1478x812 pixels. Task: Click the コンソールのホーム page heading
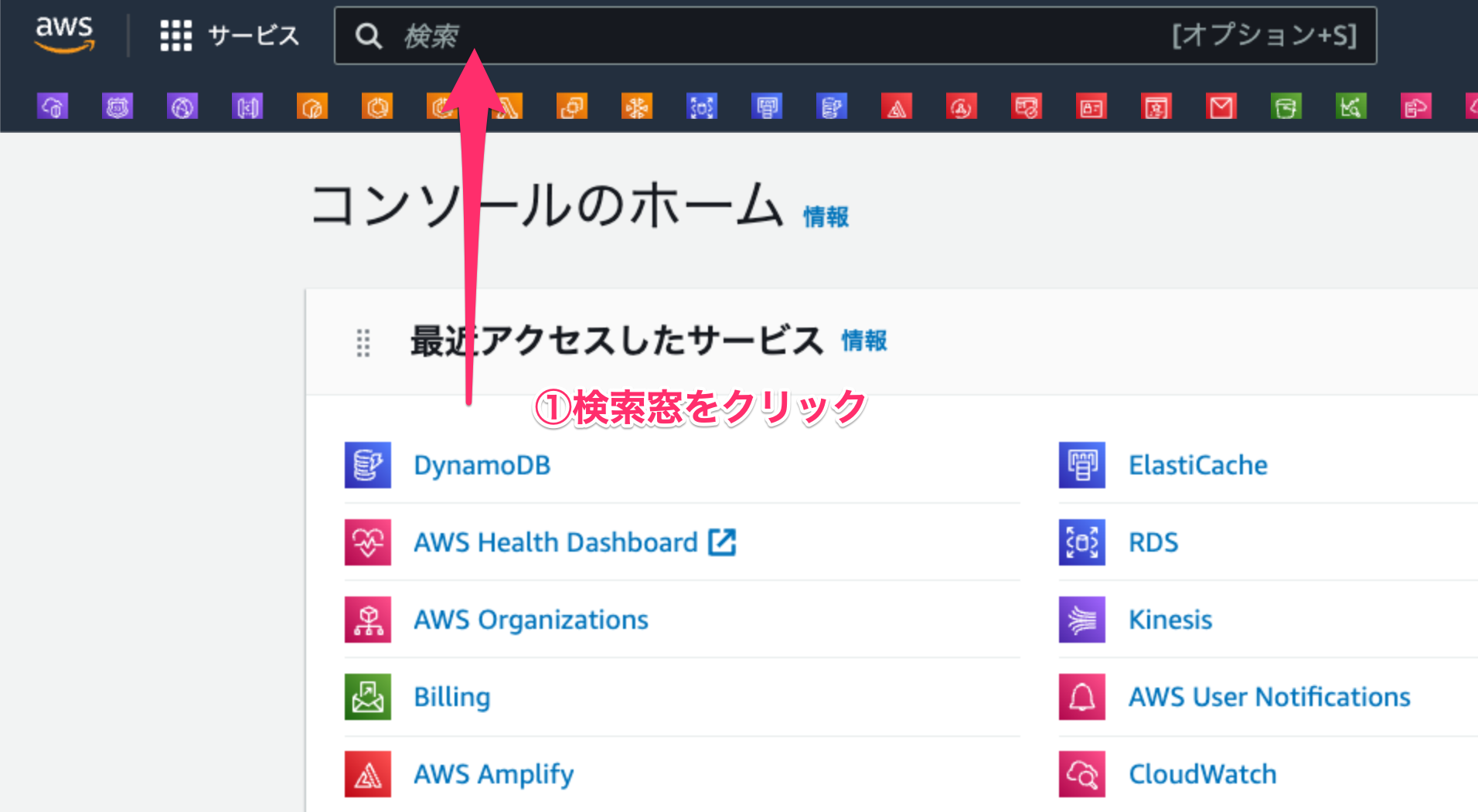[x=547, y=206]
